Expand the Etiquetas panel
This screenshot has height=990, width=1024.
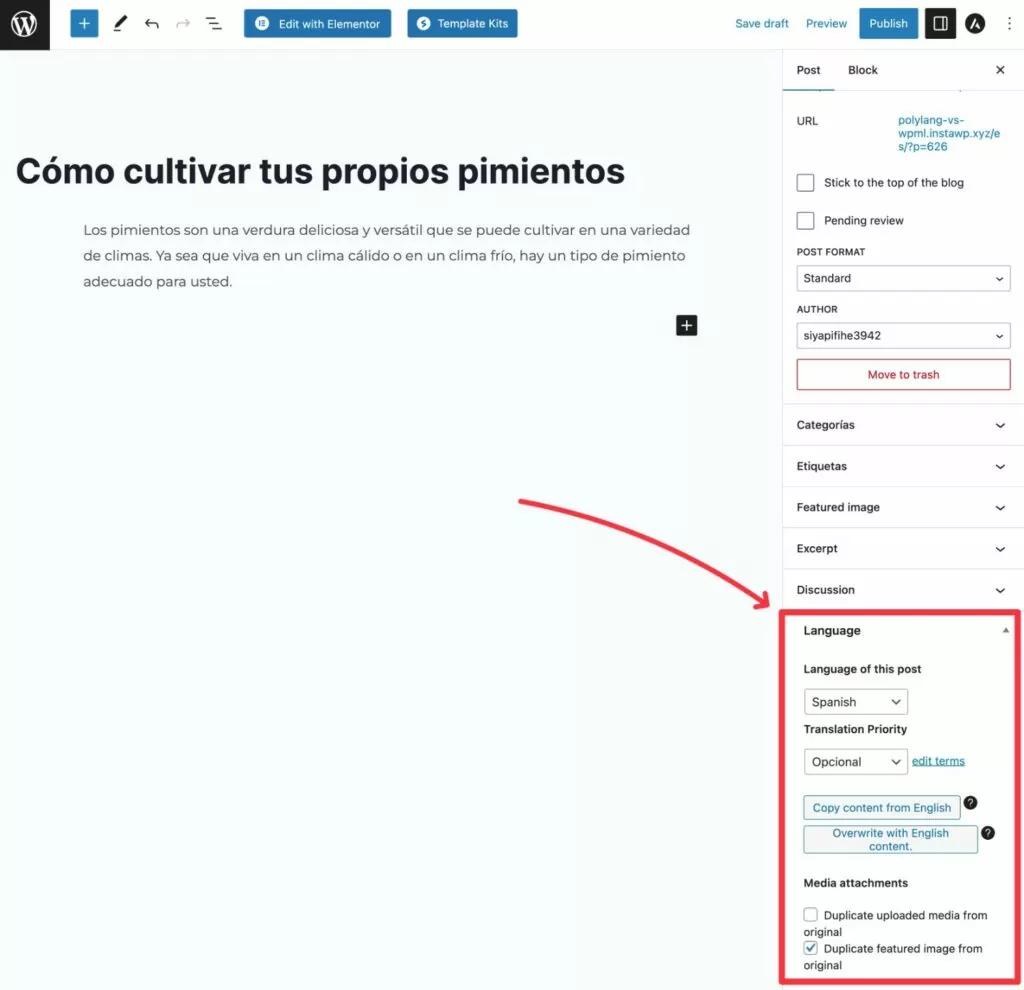pos(903,466)
